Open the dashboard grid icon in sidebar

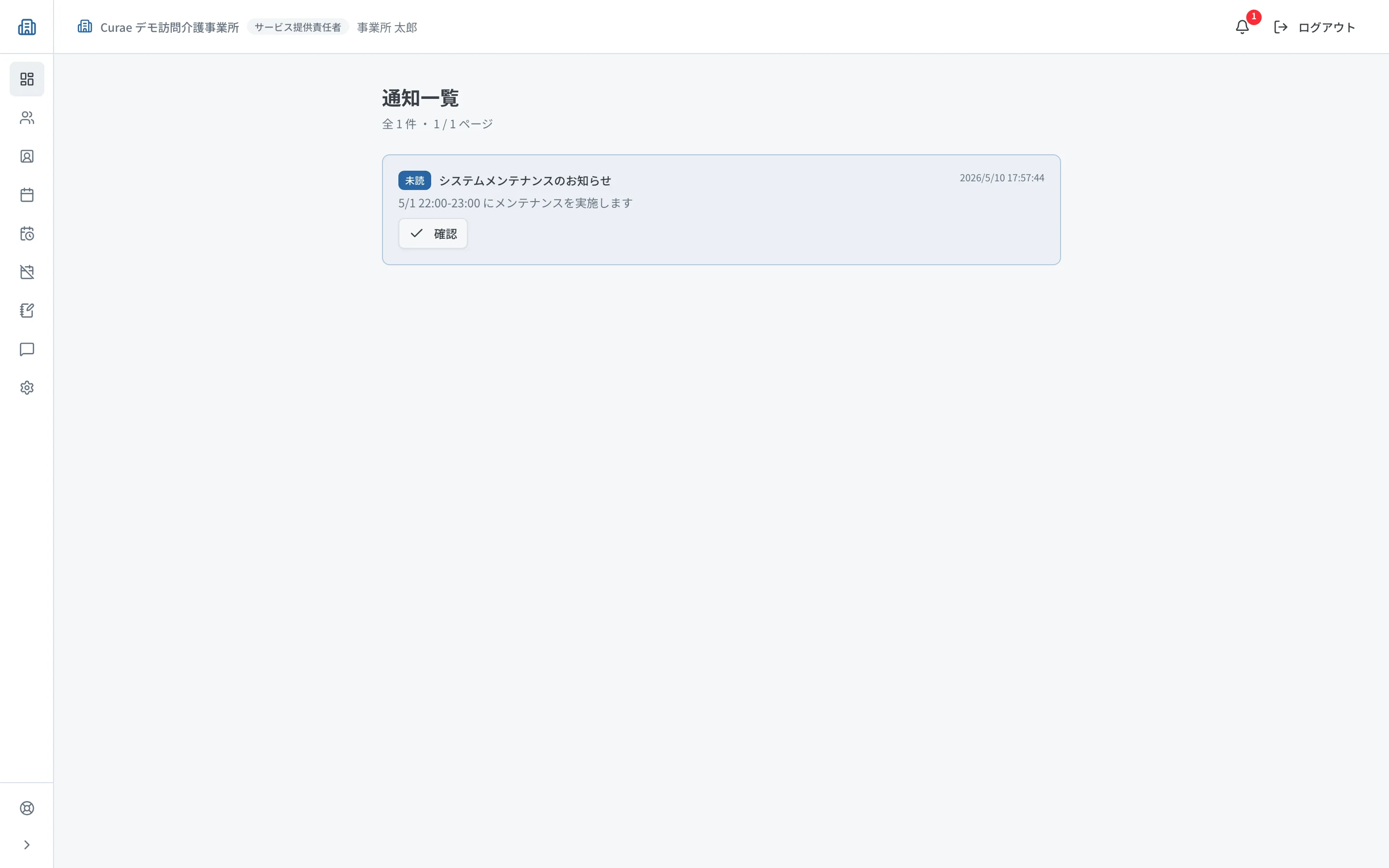click(x=27, y=79)
